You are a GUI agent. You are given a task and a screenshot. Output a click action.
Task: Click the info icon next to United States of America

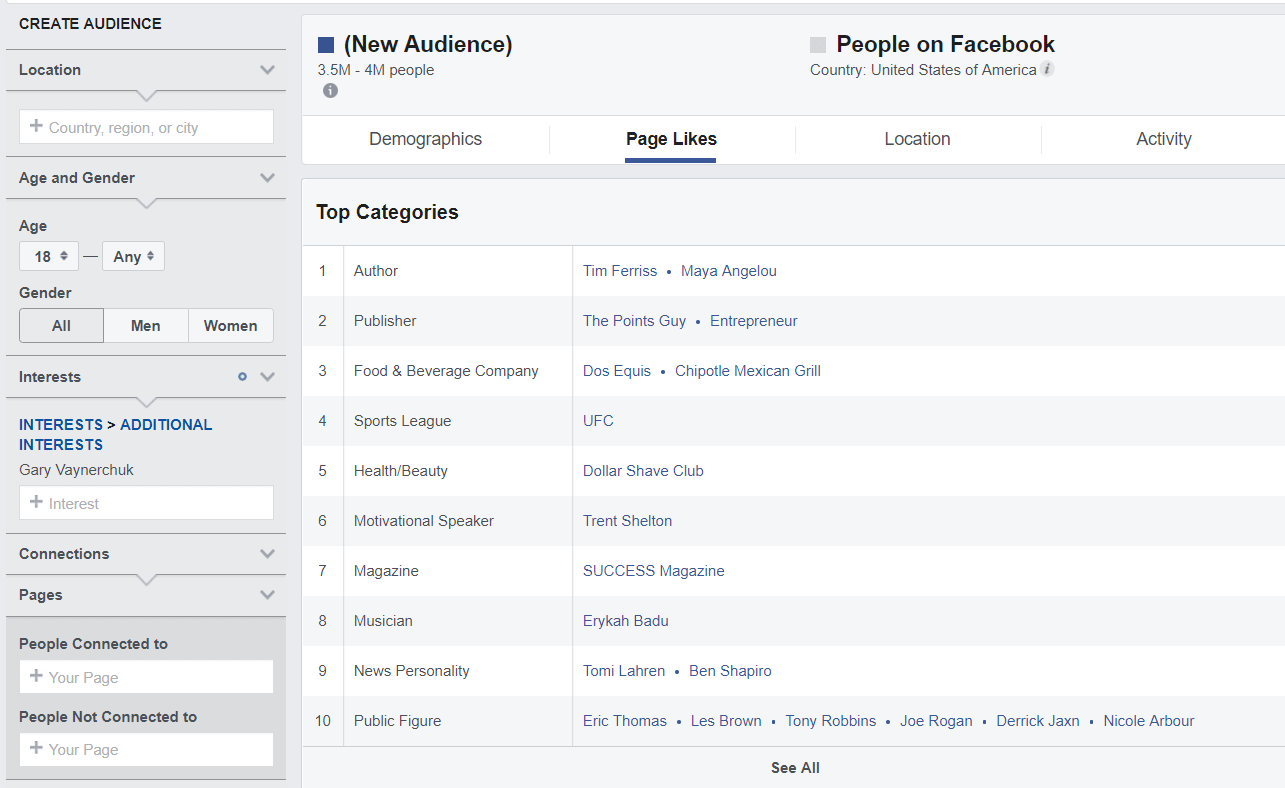coord(1046,69)
